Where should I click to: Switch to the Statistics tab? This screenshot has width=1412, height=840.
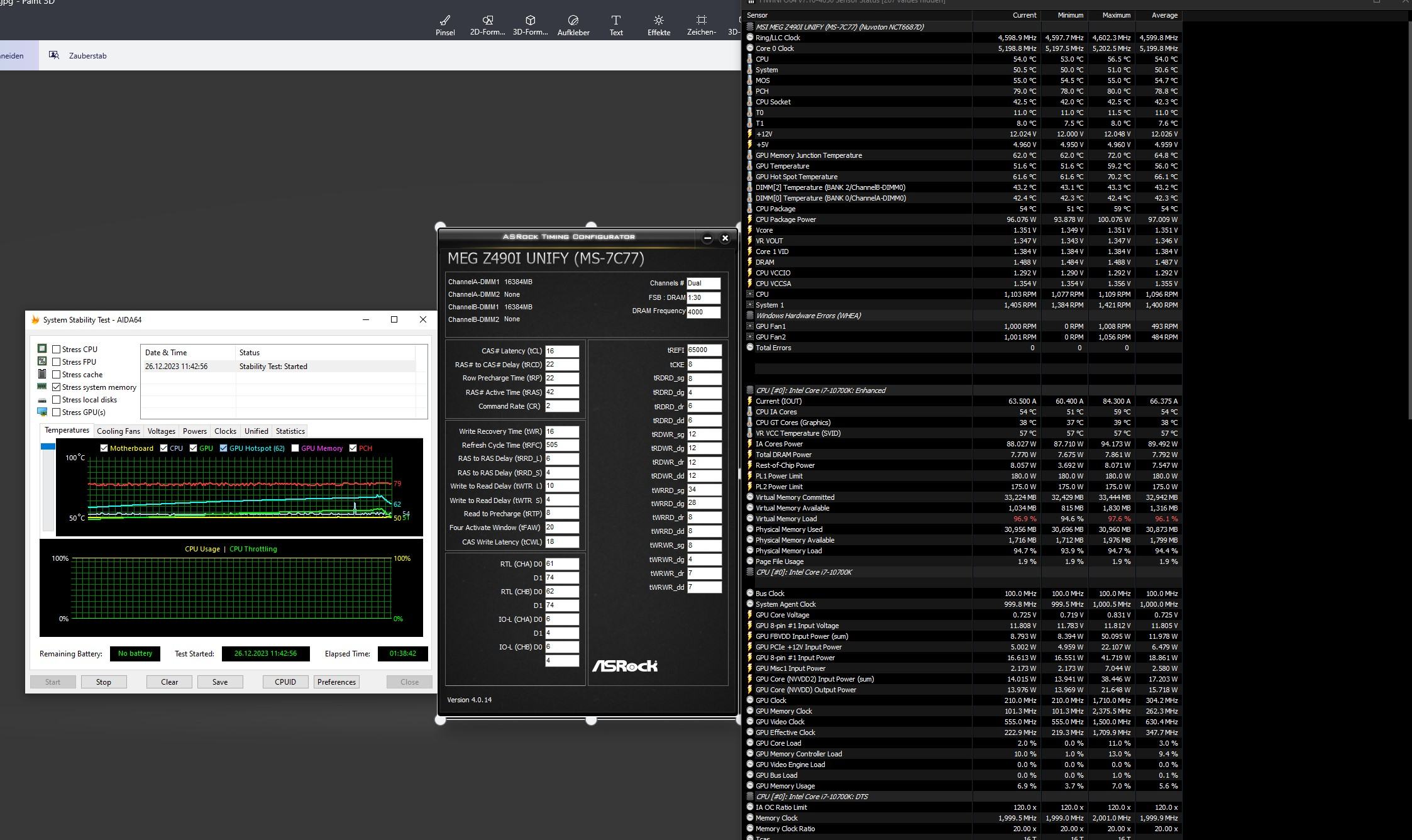coord(290,431)
